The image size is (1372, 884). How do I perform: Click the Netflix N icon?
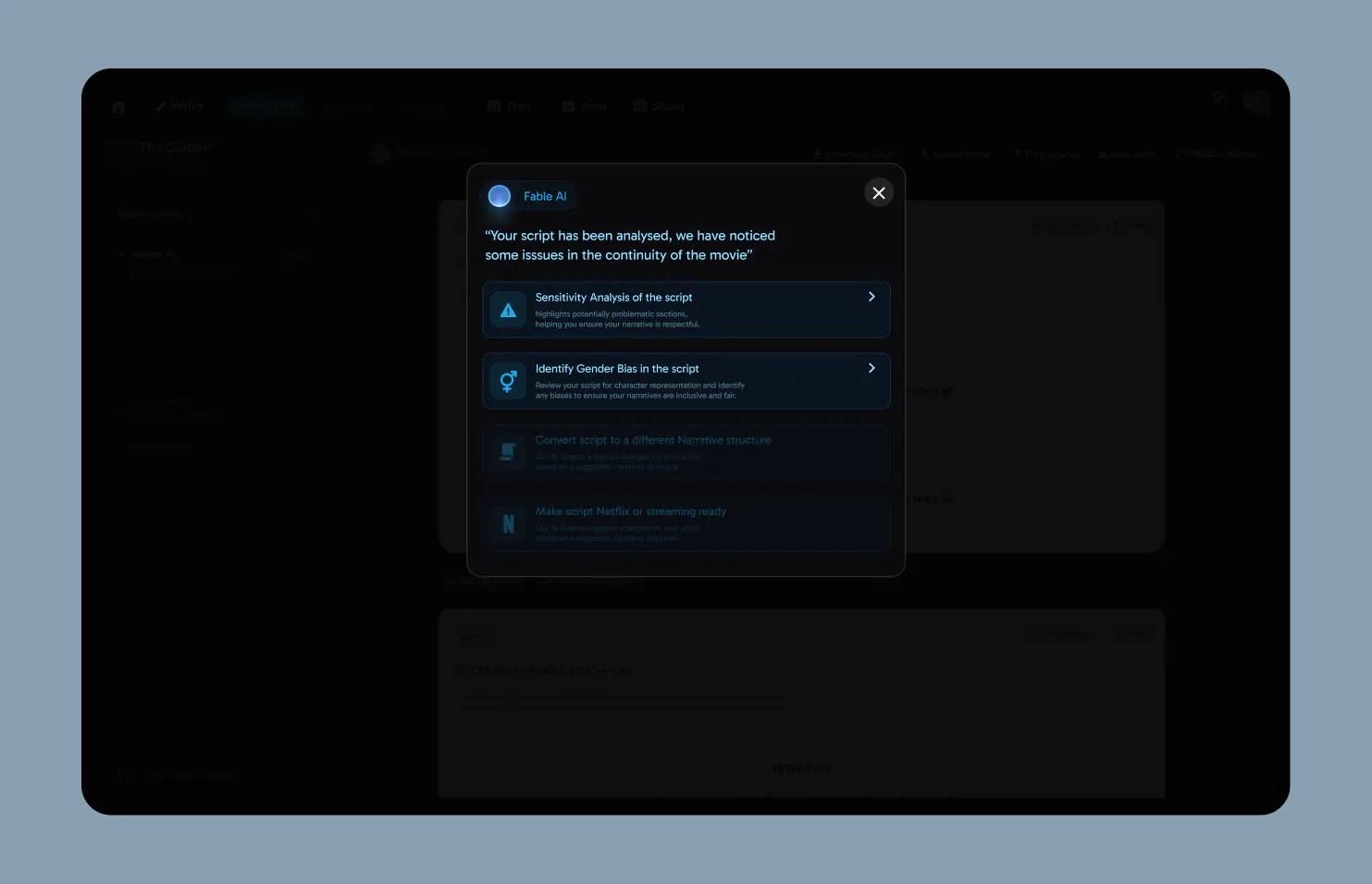(508, 523)
